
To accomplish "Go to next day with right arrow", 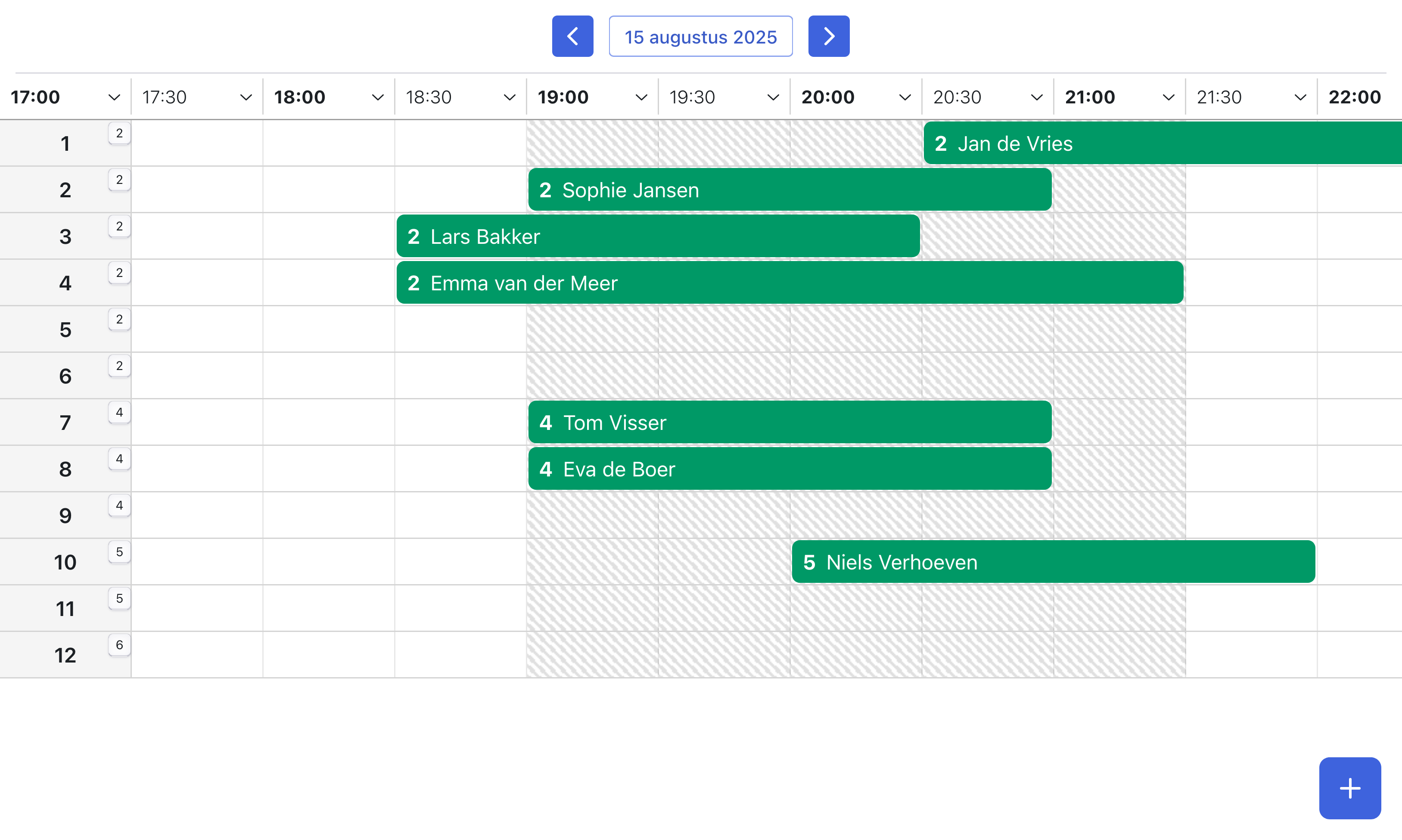I will (x=828, y=36).
